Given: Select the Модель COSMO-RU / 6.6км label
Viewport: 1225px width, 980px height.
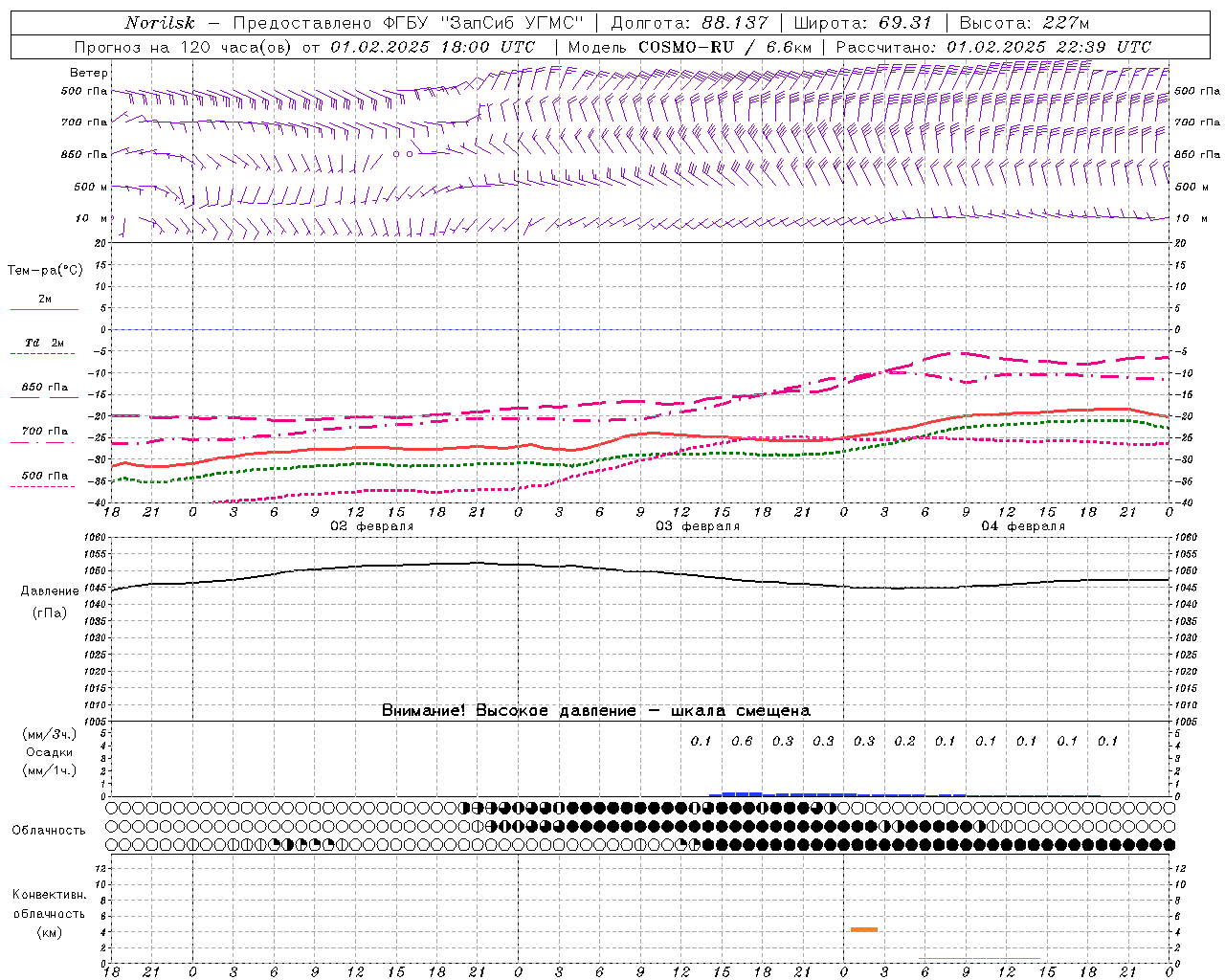Looking at the screenshot, I should click(690, 47).
